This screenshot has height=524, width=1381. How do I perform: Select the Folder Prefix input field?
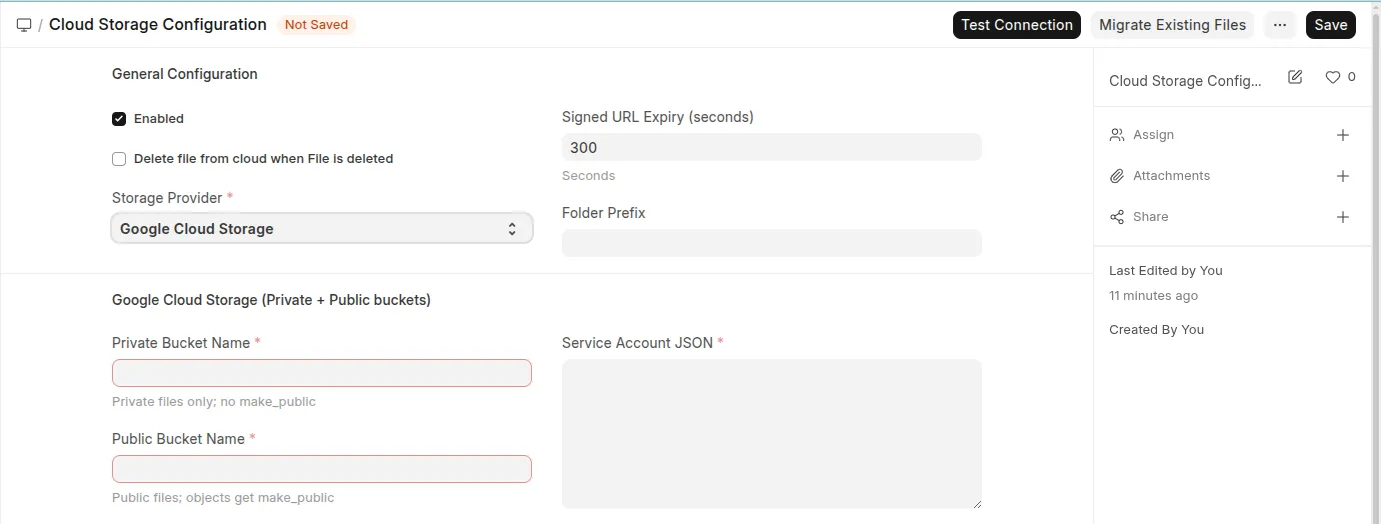point(771,243)
